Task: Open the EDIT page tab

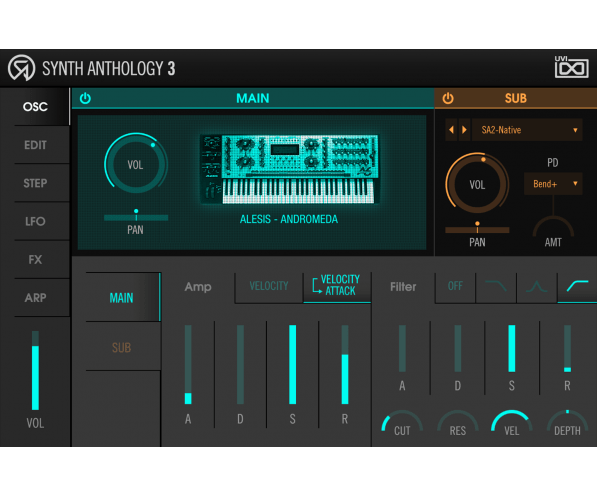Action: point(35,145)
